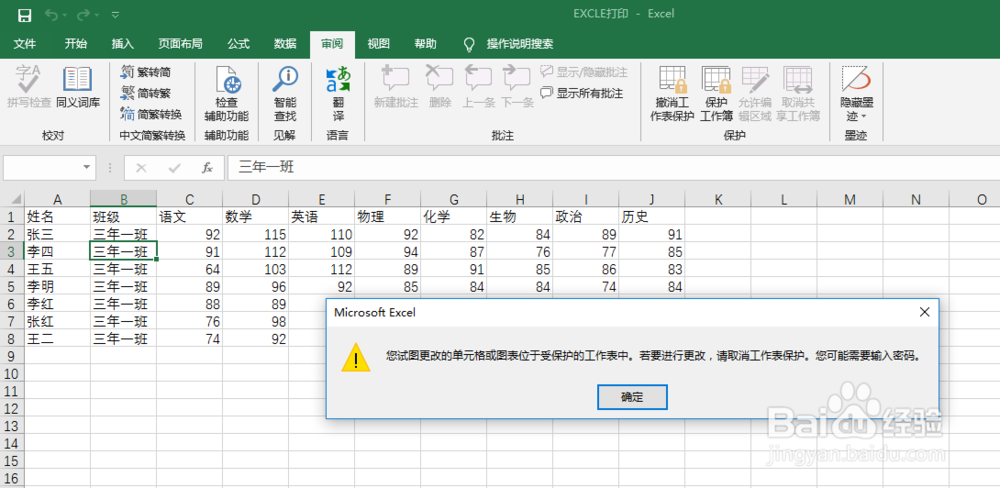Click cell 张三 in column A

[57, 234]
